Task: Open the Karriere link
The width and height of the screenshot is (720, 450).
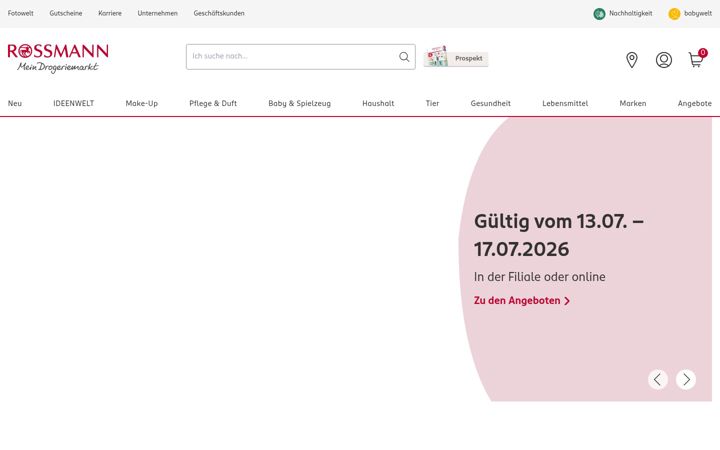Action: click(x=110, y=13)
